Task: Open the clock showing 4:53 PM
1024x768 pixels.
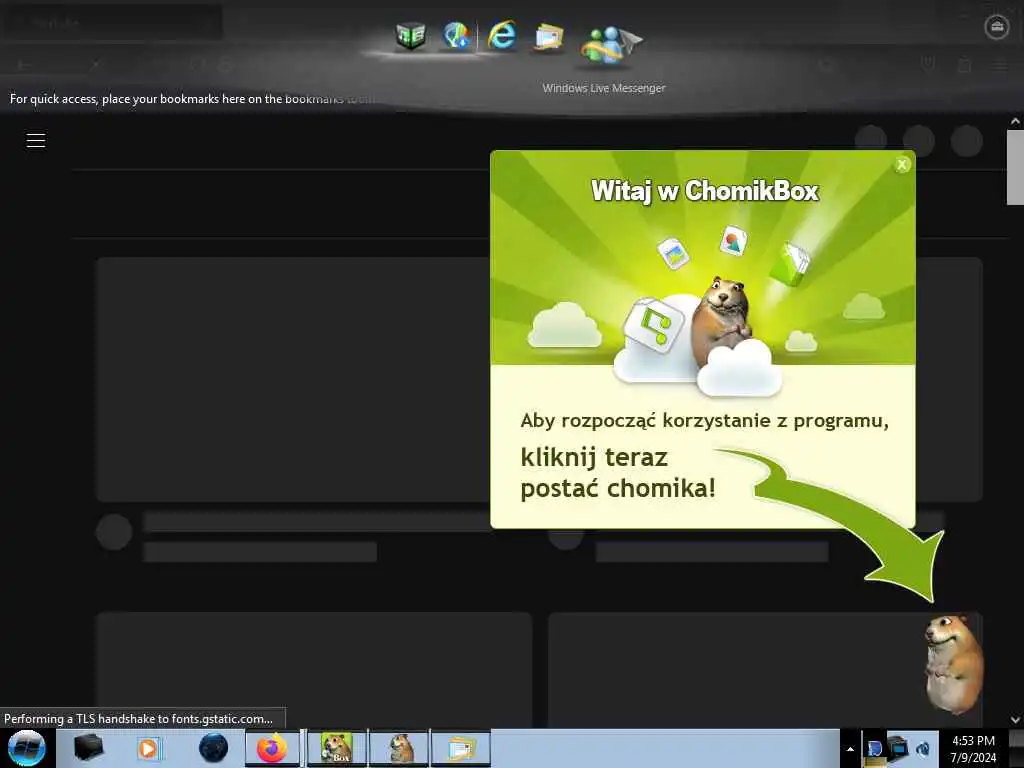Action: 973,749
